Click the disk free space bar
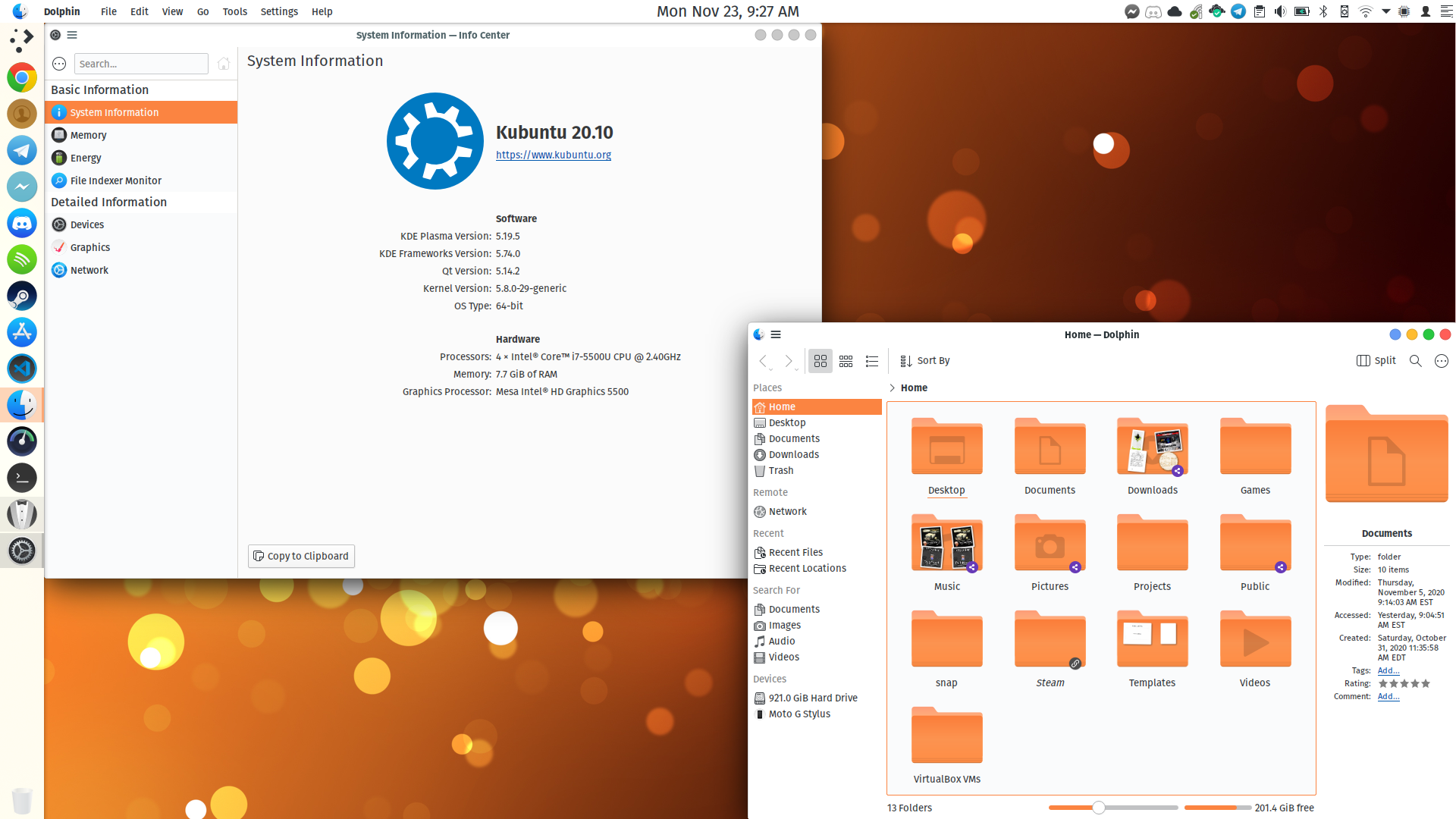The height and width of the screenshot is (819, 1456). (1218, 808)
